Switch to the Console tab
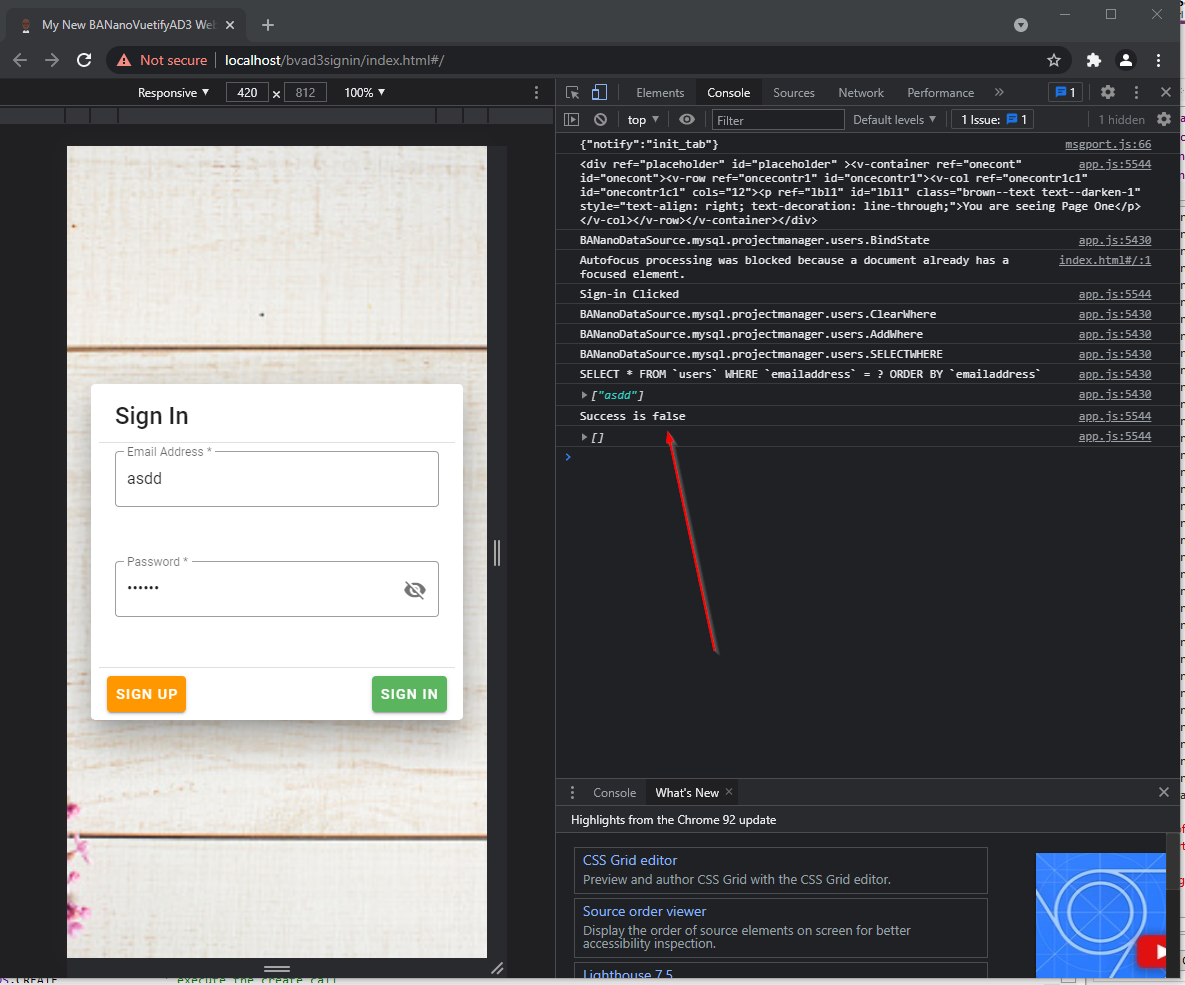1185x985 pixels. point(729,92)
